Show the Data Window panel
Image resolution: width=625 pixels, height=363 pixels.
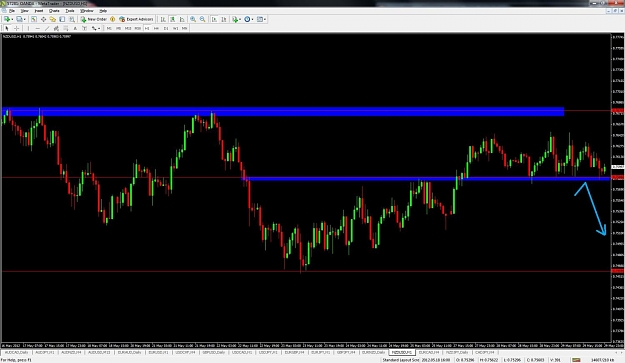(x=43, y=19)
